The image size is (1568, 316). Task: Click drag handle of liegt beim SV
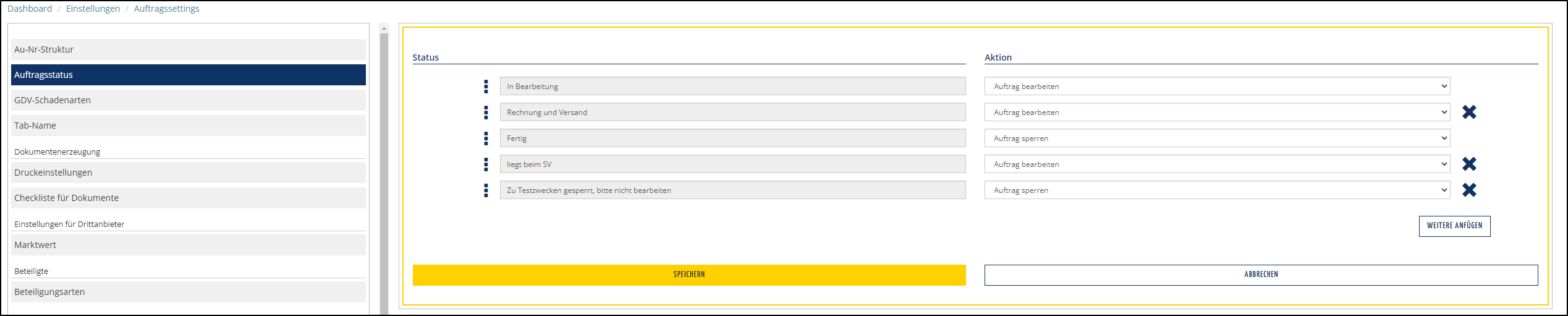tap(486, 164)
